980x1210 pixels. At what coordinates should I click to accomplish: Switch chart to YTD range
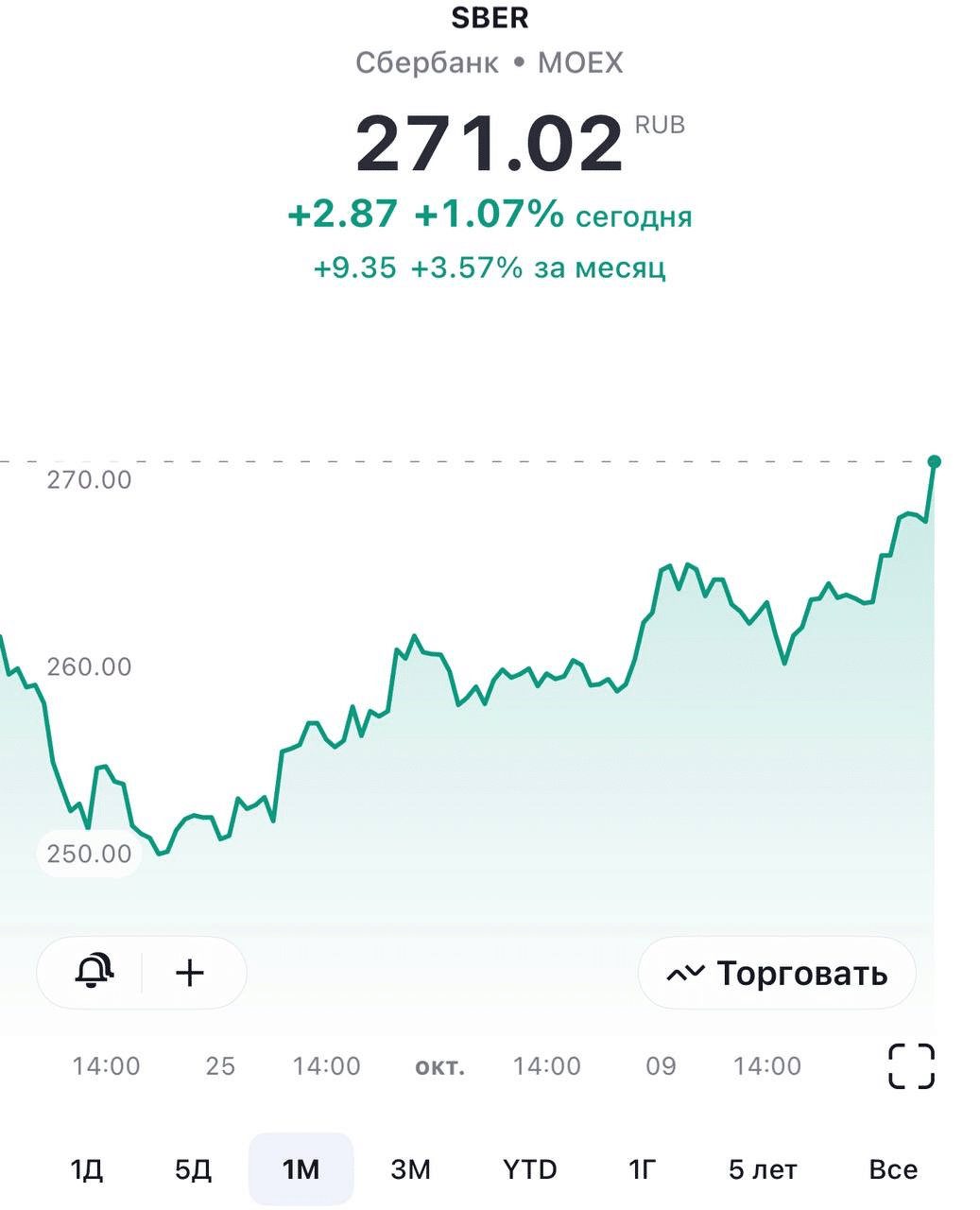(x=529, y=1169)
